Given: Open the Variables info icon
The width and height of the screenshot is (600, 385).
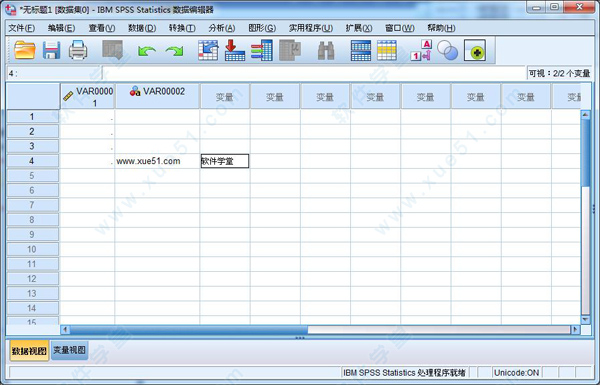Looking at the screenshot, I should 262,50.
